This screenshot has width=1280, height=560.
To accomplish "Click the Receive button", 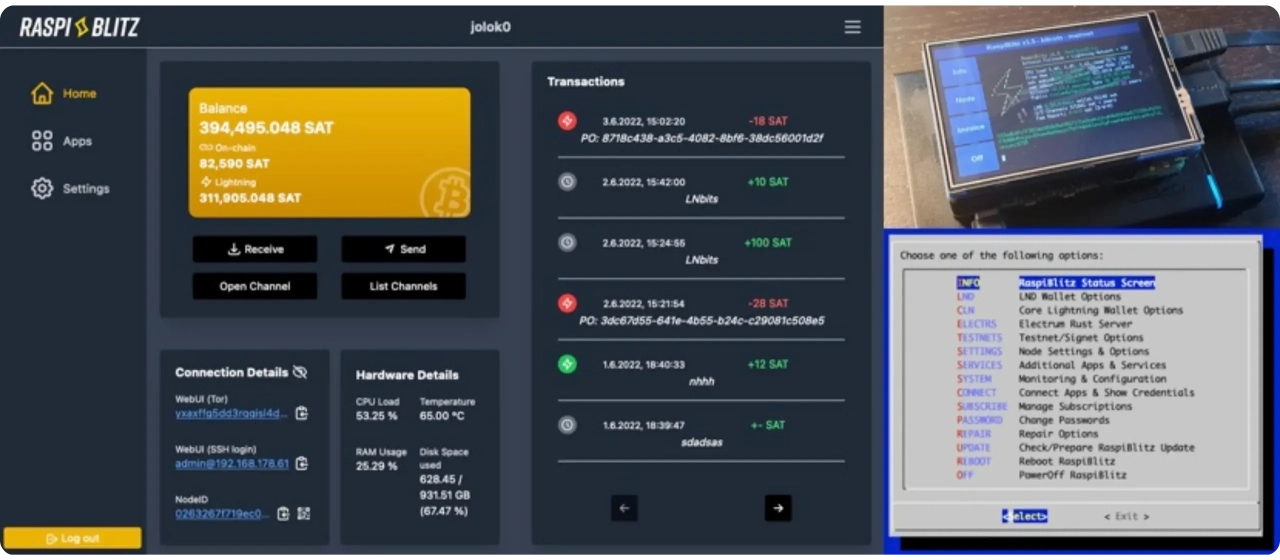I will [255, 249].
